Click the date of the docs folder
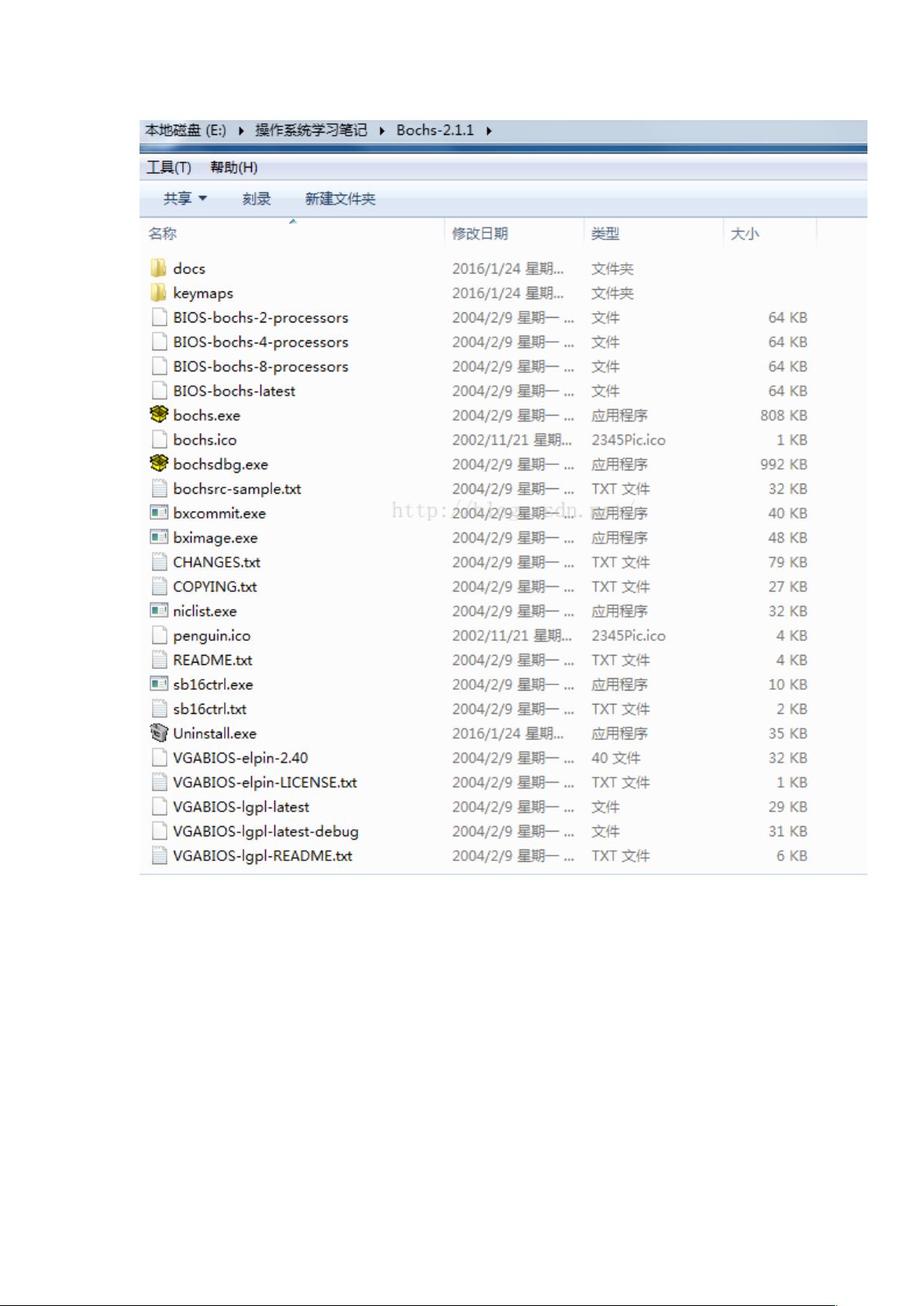The width and height of the screenshot is (924, 1306). (x=508, y=269)
